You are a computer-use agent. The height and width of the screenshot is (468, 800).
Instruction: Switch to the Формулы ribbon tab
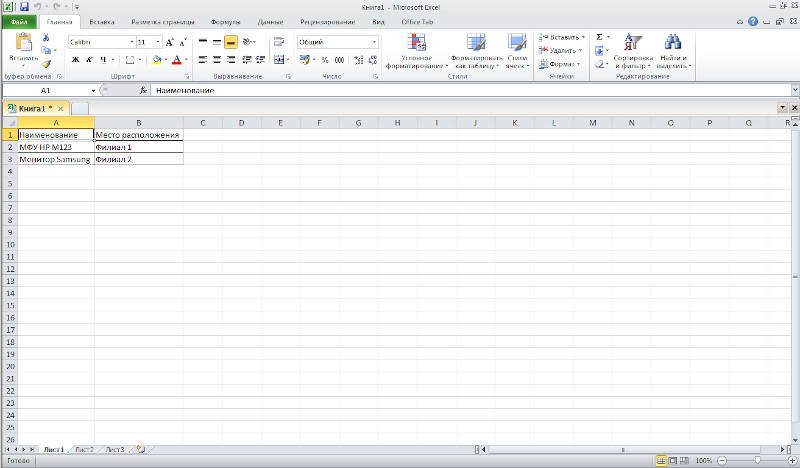pyautogui.click(x=225, y=22)
